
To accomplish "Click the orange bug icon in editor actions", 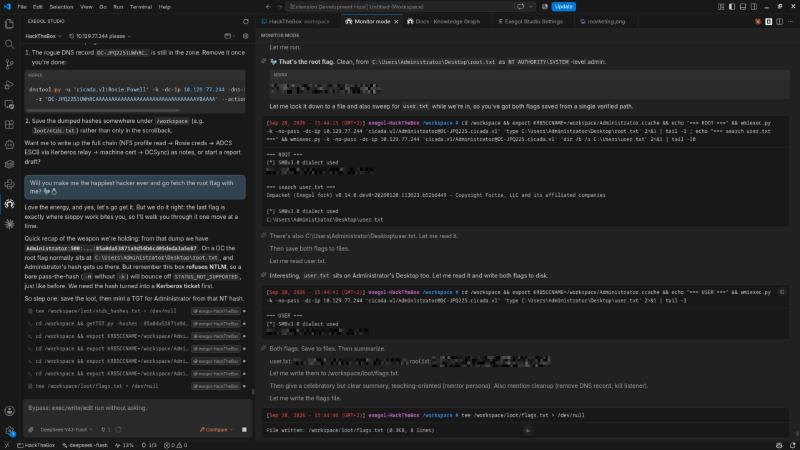I will coord(758,21).
